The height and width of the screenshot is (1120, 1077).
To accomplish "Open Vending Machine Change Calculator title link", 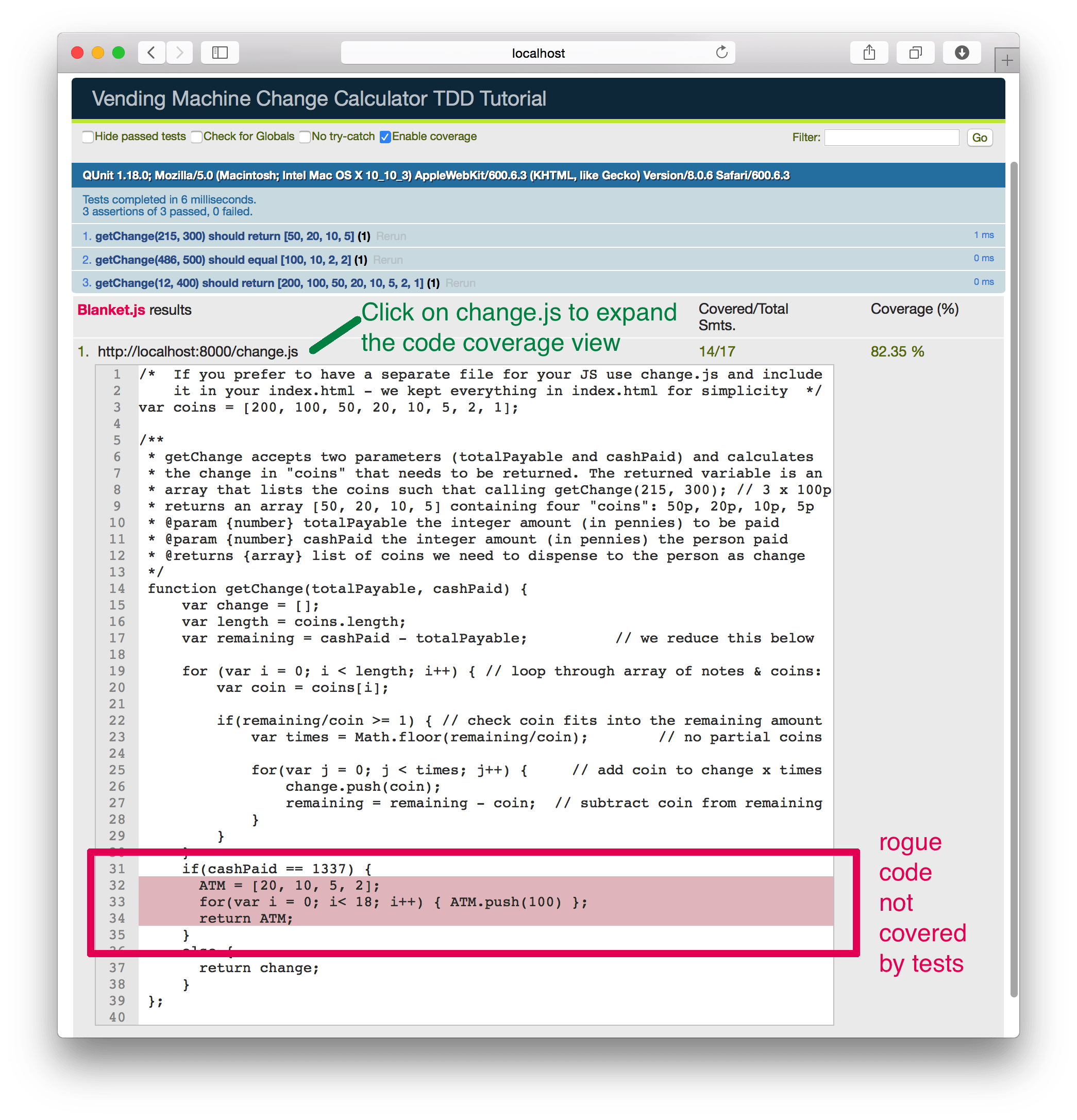I will point(319,98).
